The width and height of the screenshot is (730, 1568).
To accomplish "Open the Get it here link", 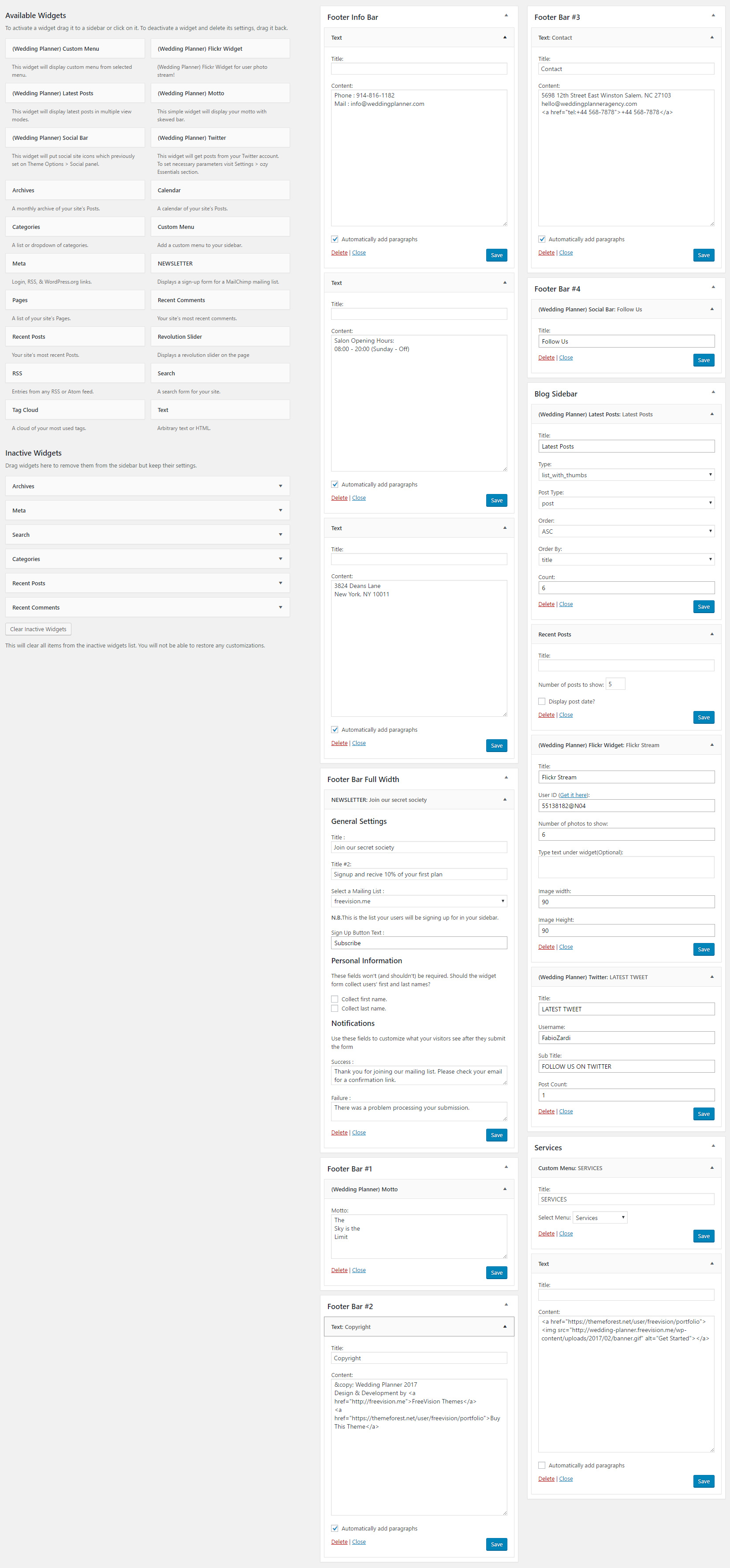I will 573,795.
